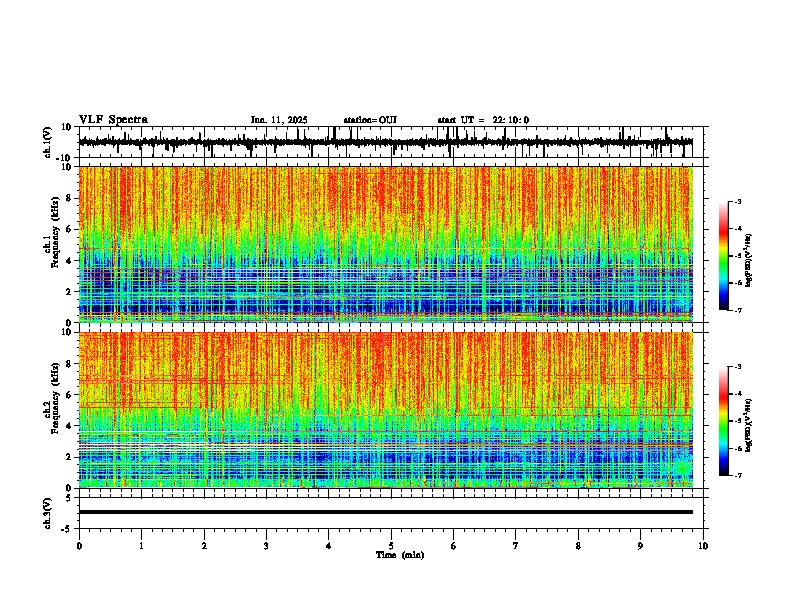
Task: Select the "start UT = 22:10:0" header text
Action: (x=483, y=120)
